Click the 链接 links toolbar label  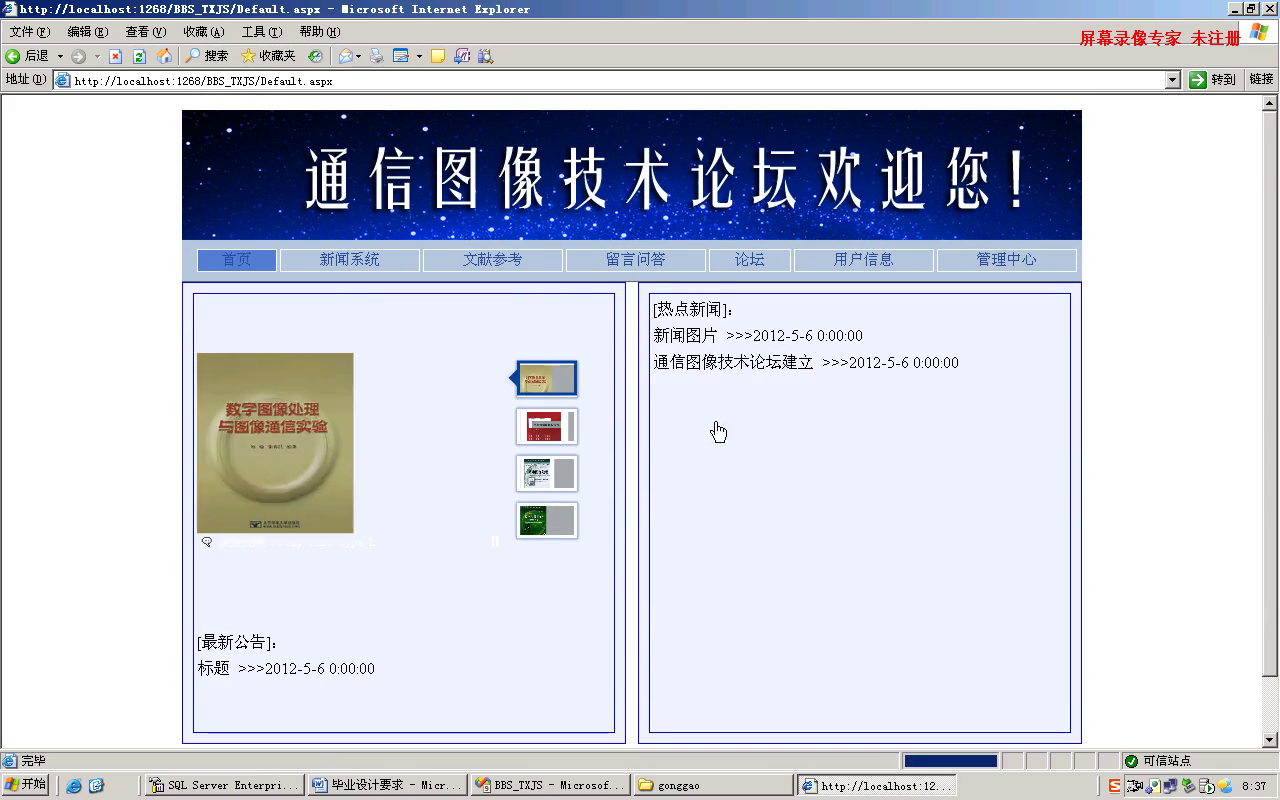pos(1261,80)
